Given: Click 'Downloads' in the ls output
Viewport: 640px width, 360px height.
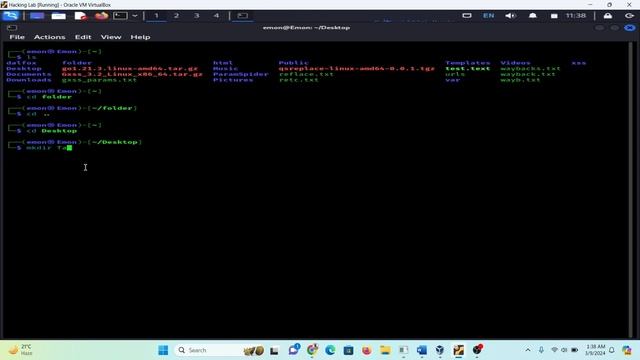Looking at the screenshot, I should point(29,80).
